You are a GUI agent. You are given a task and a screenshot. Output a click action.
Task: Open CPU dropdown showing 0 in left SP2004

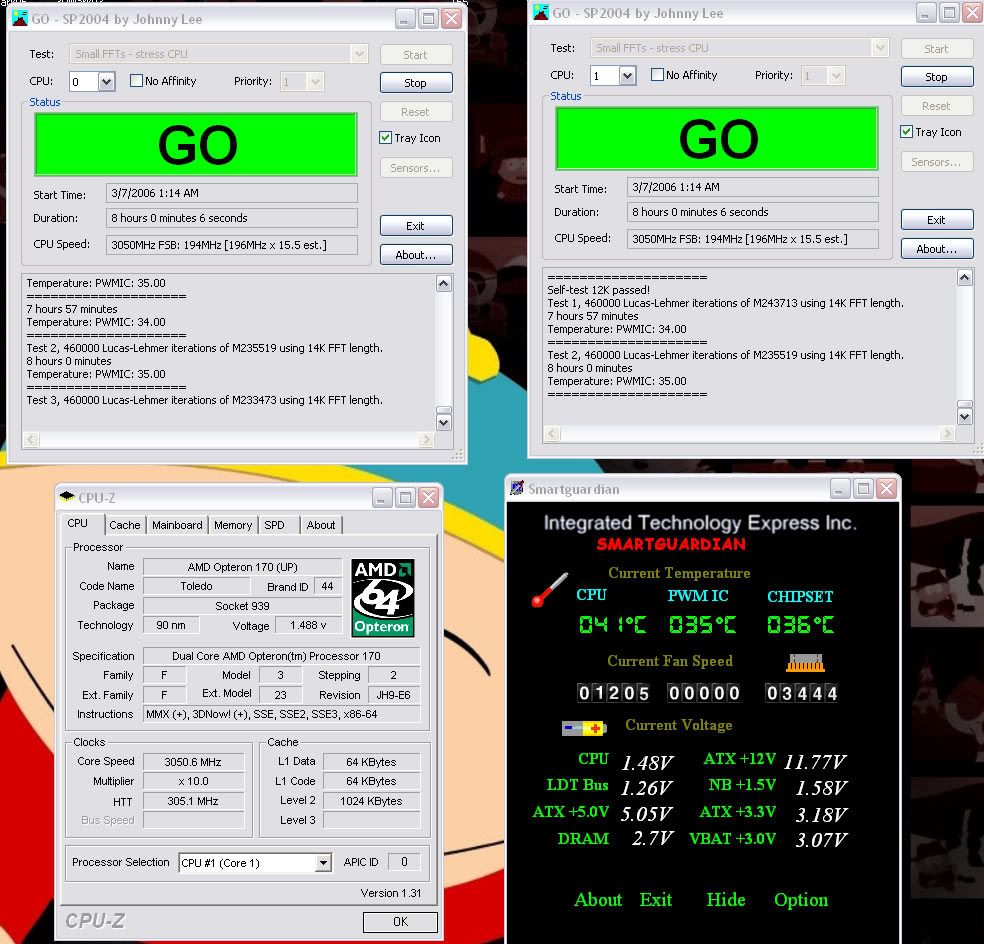pyautogui.click(x=106, y=82)
